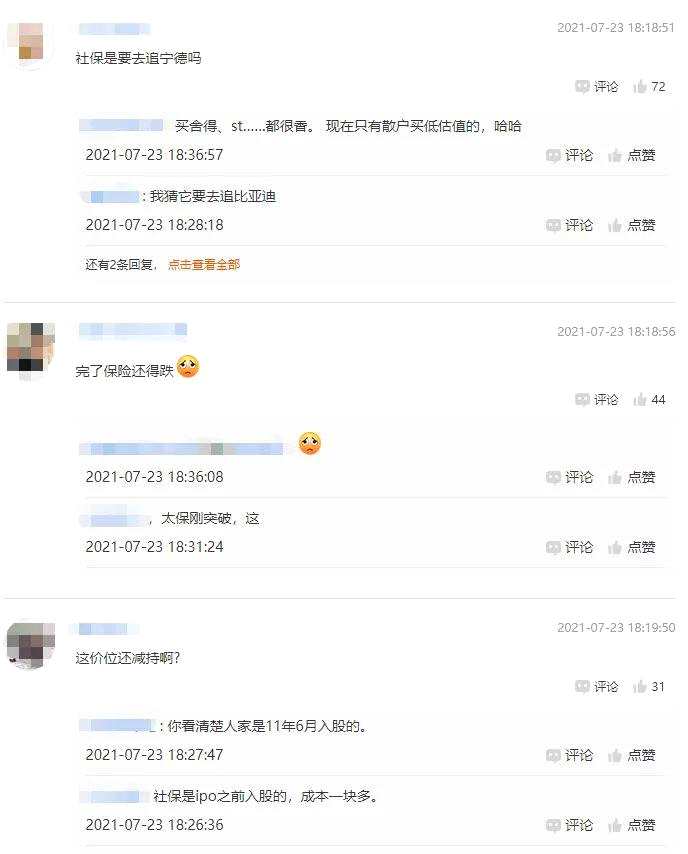Expand all replies via 点击查看全部
Screen dimensions: 688x854
[x=204, y=265]
